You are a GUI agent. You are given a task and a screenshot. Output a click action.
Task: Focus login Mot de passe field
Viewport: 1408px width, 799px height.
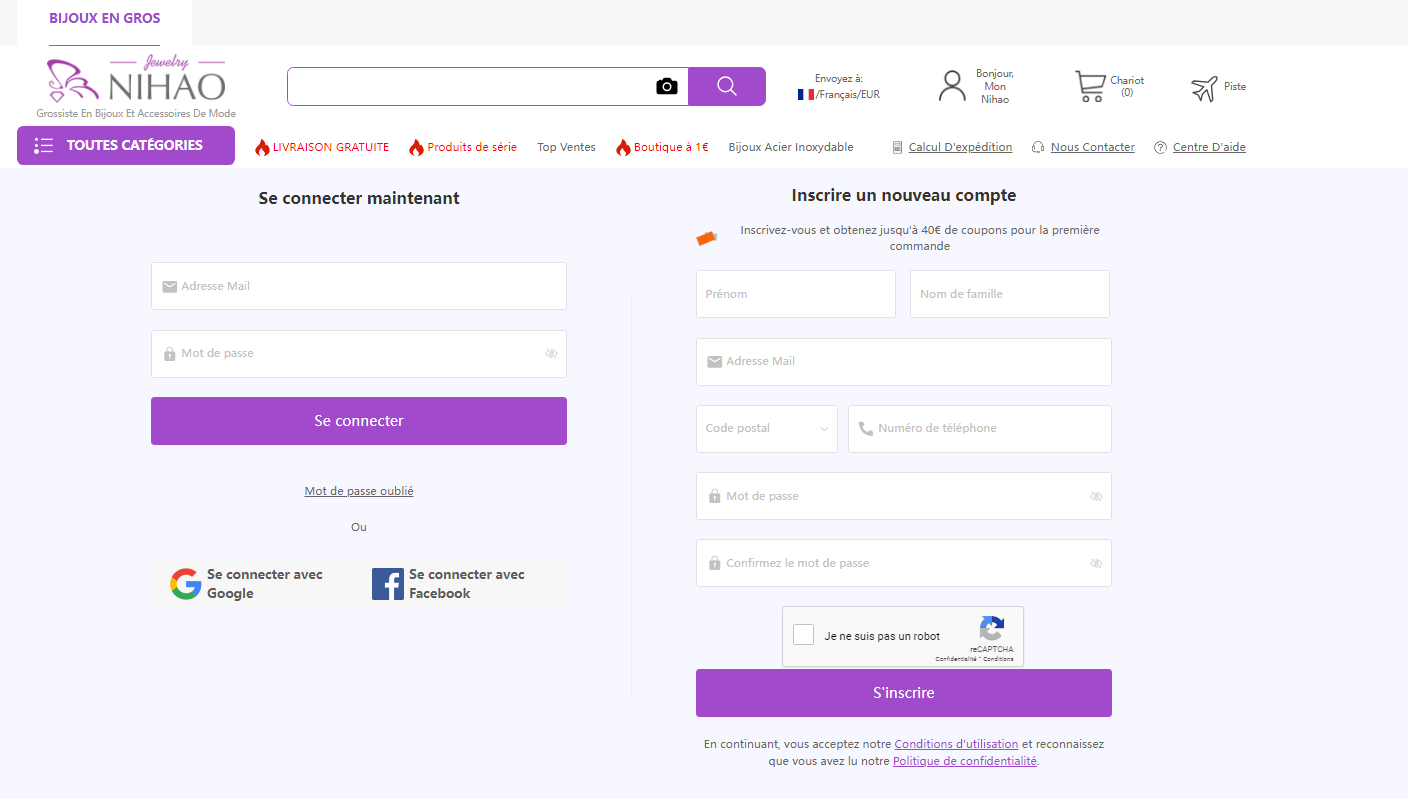pyautogui.click(x=359, y=354)
